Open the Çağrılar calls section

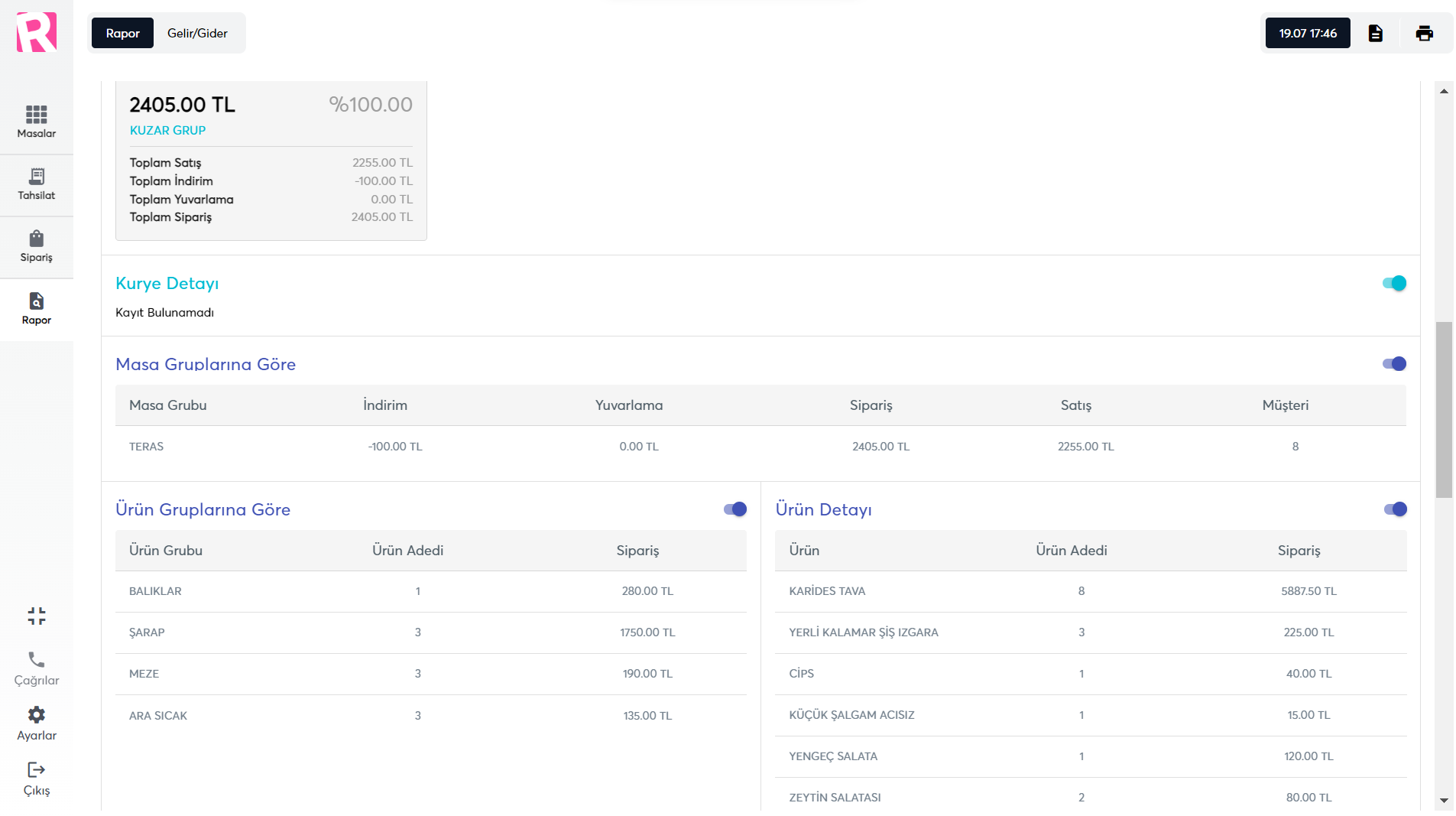[36, 668]
